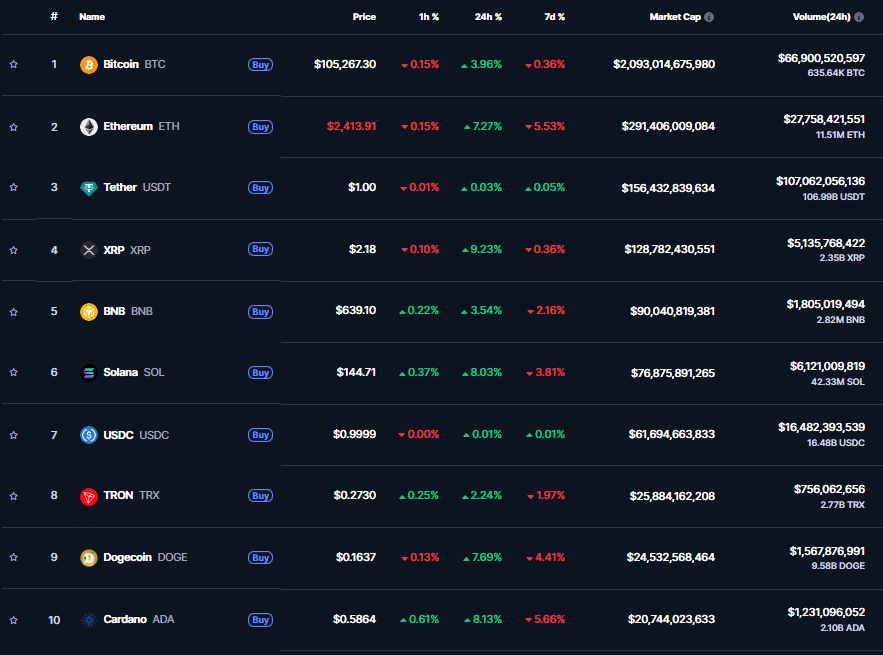Click the Bitcoin coin logo icon
Screen dimensions: 883x655
88,65
